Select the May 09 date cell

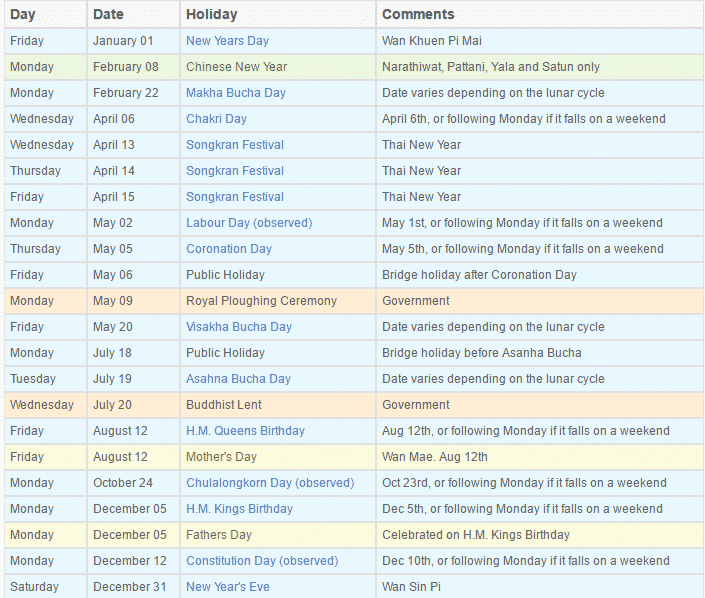pyautogui.click(x=133, y=301)
